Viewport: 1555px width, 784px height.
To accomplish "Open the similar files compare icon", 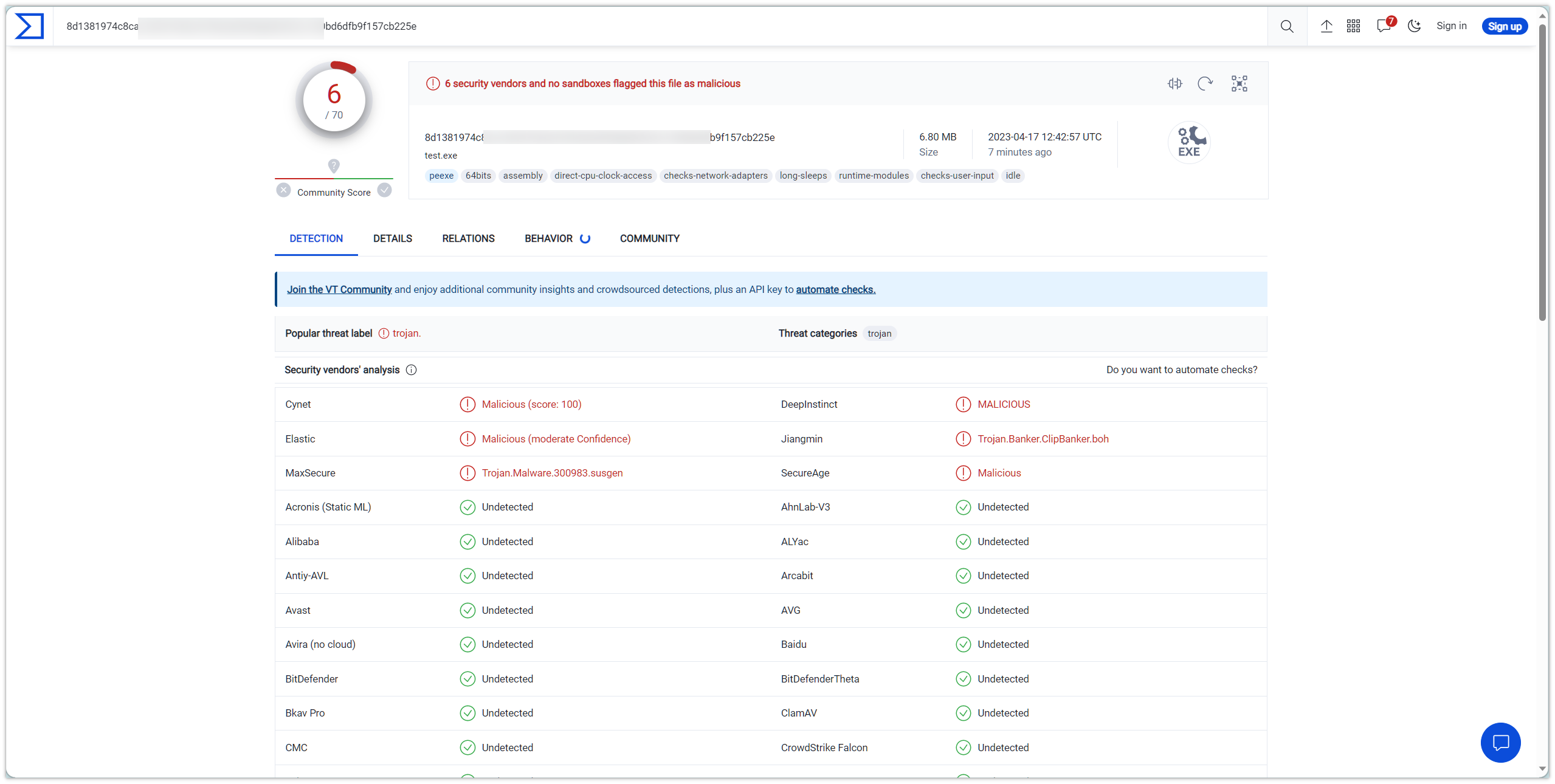I will click(1175, 84).
